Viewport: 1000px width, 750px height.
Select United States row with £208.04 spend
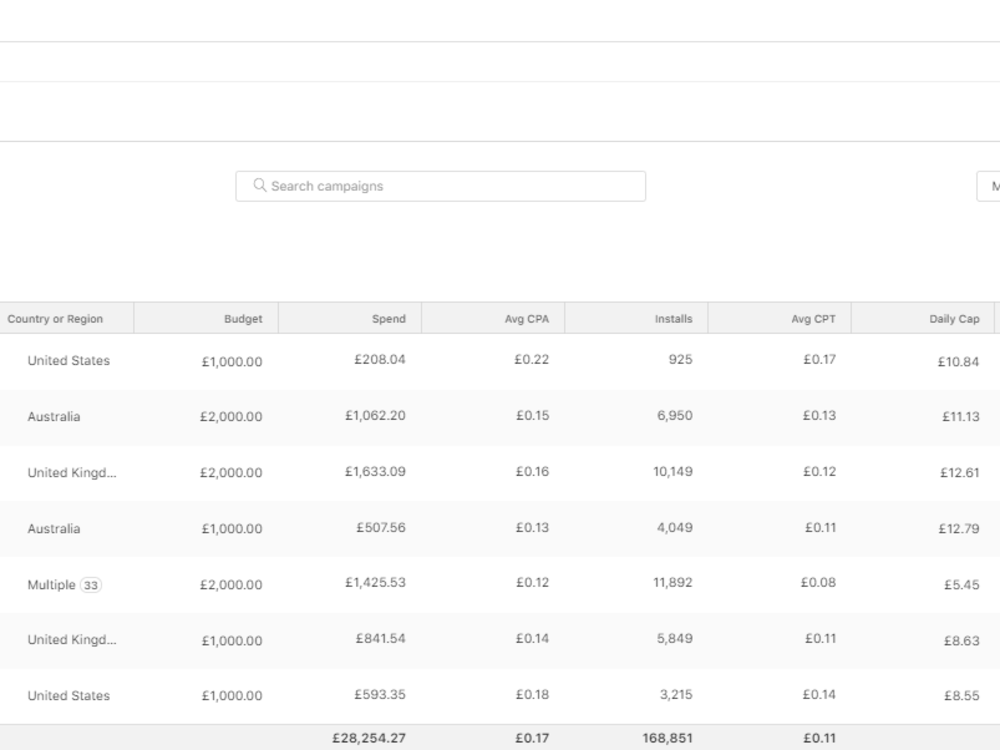click(500, 361)
